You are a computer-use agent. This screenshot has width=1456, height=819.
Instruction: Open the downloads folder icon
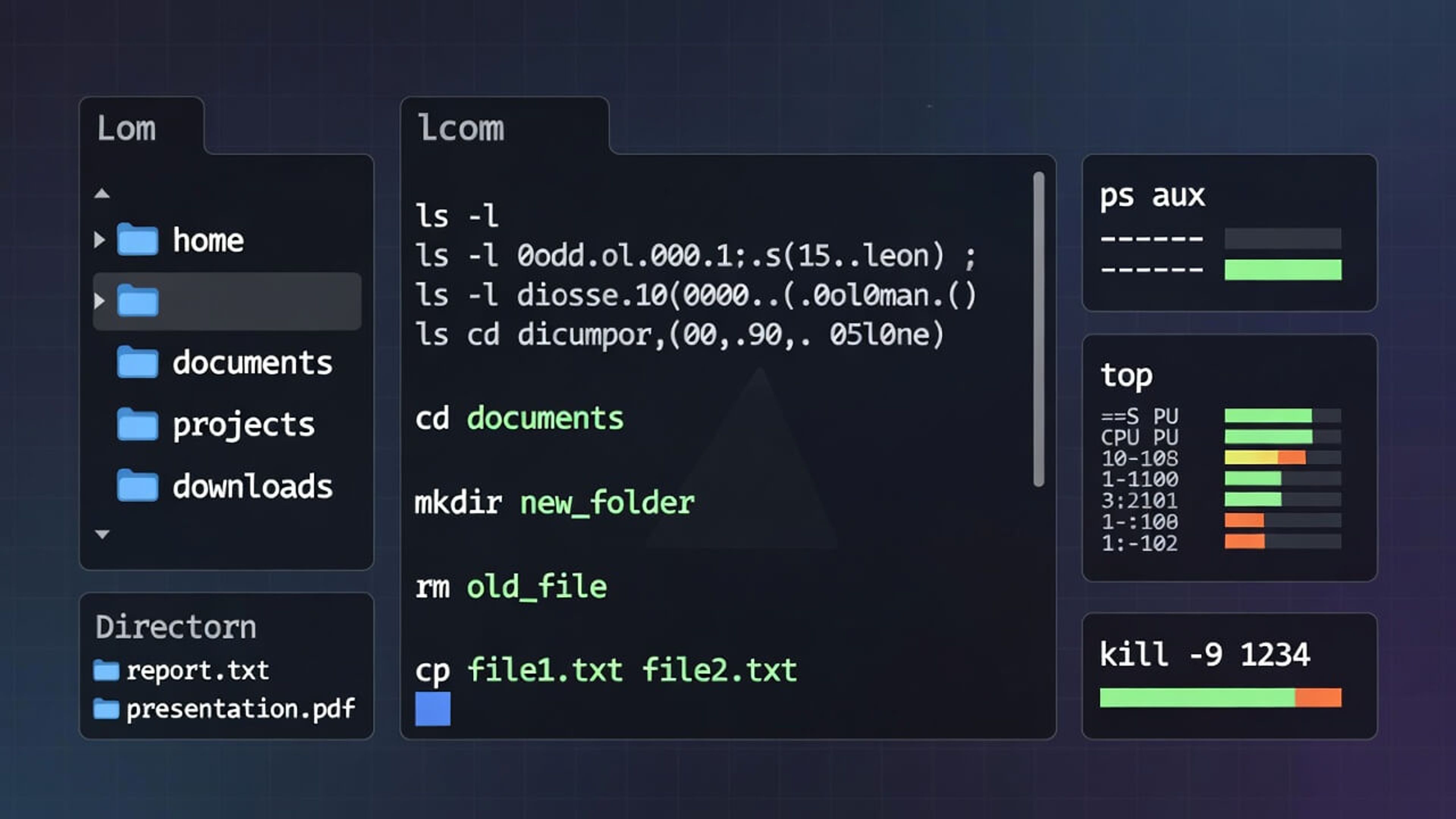tap(137, 485)
